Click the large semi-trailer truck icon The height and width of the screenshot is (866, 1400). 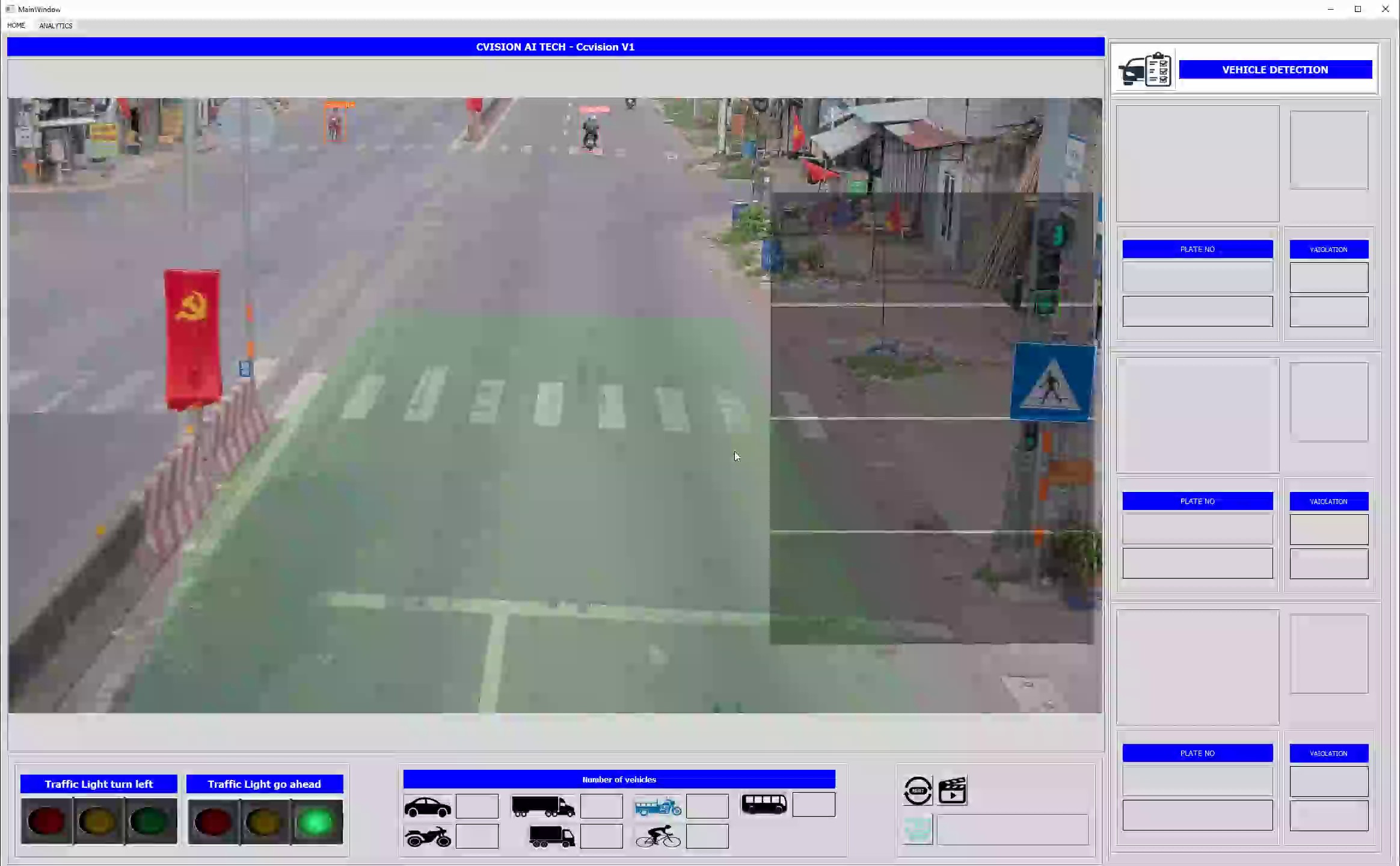[542, 806]
